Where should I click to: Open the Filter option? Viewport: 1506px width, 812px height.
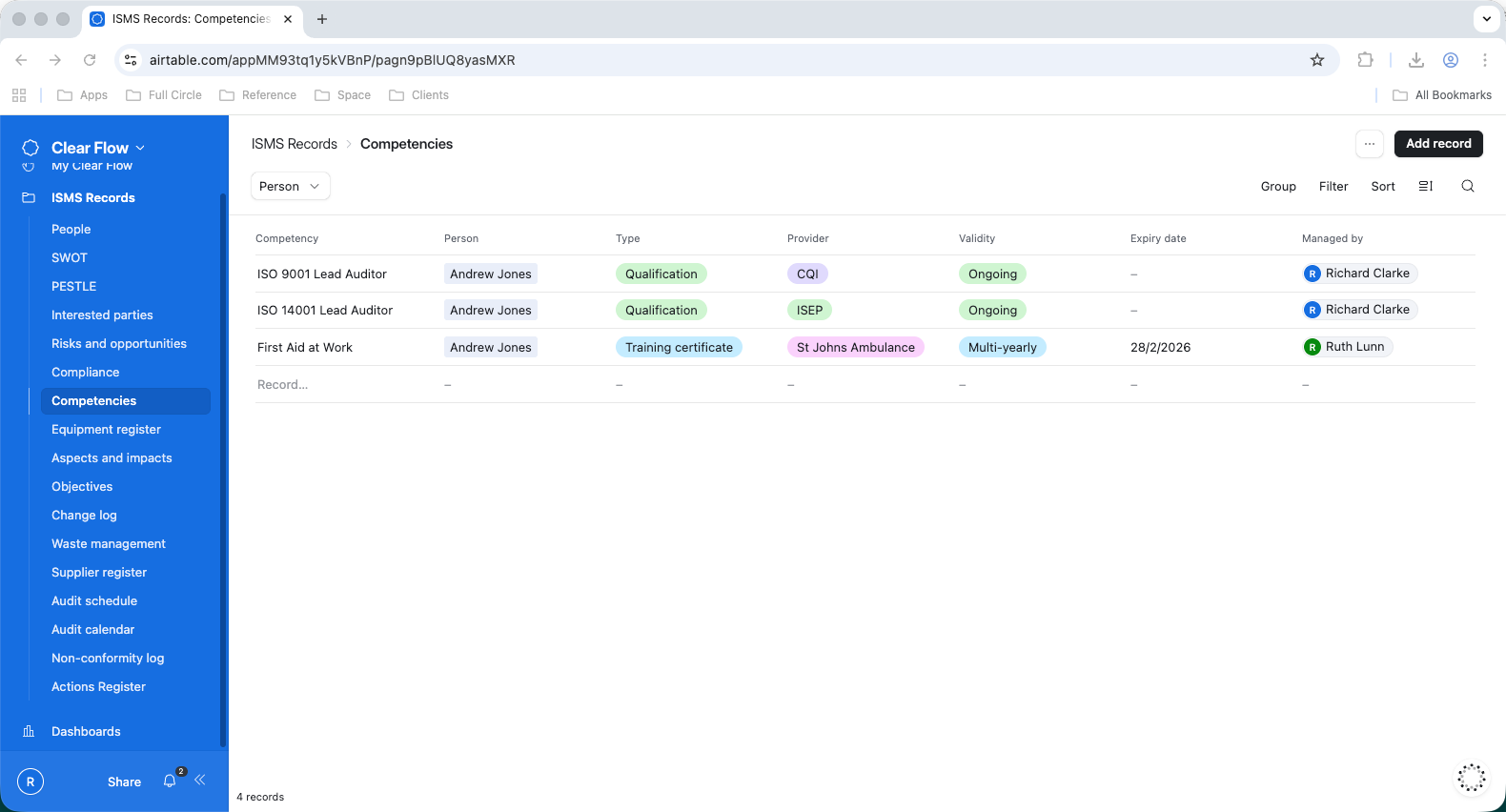click(1333, 187)
